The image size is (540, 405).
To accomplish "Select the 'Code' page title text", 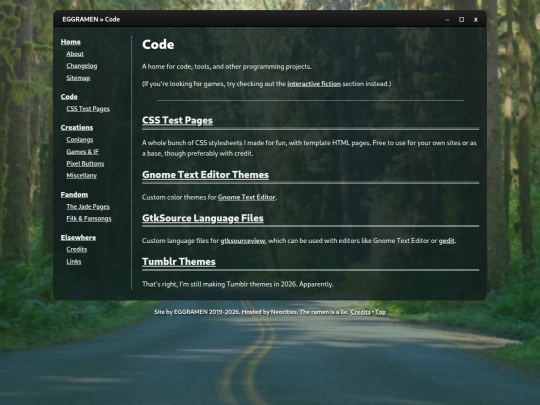I will pyautogui.click(x=158, y=44).
